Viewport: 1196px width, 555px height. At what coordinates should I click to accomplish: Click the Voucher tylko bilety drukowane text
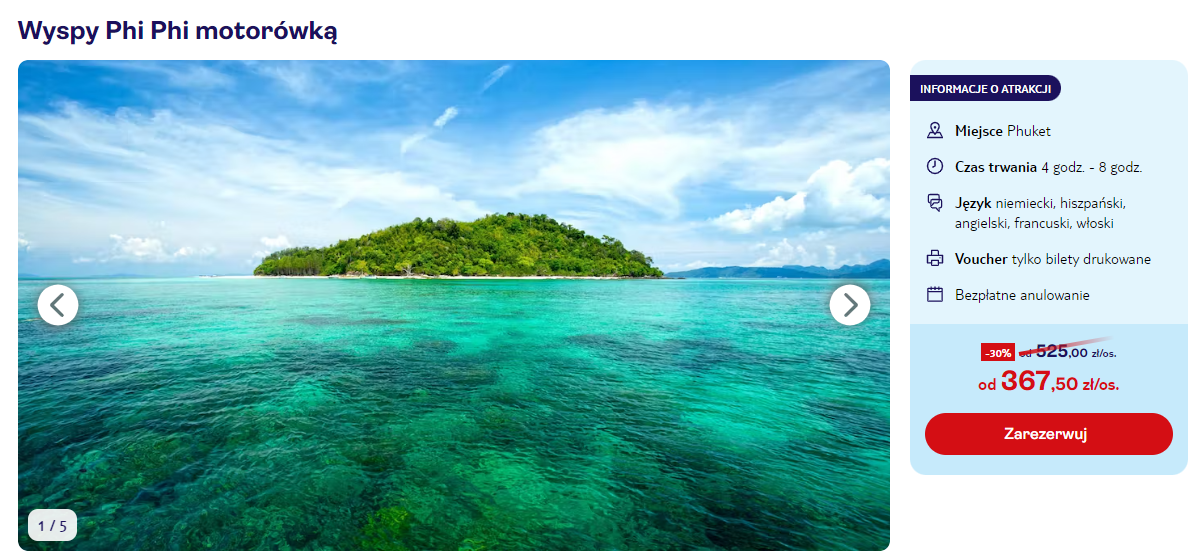(1053, 259)
